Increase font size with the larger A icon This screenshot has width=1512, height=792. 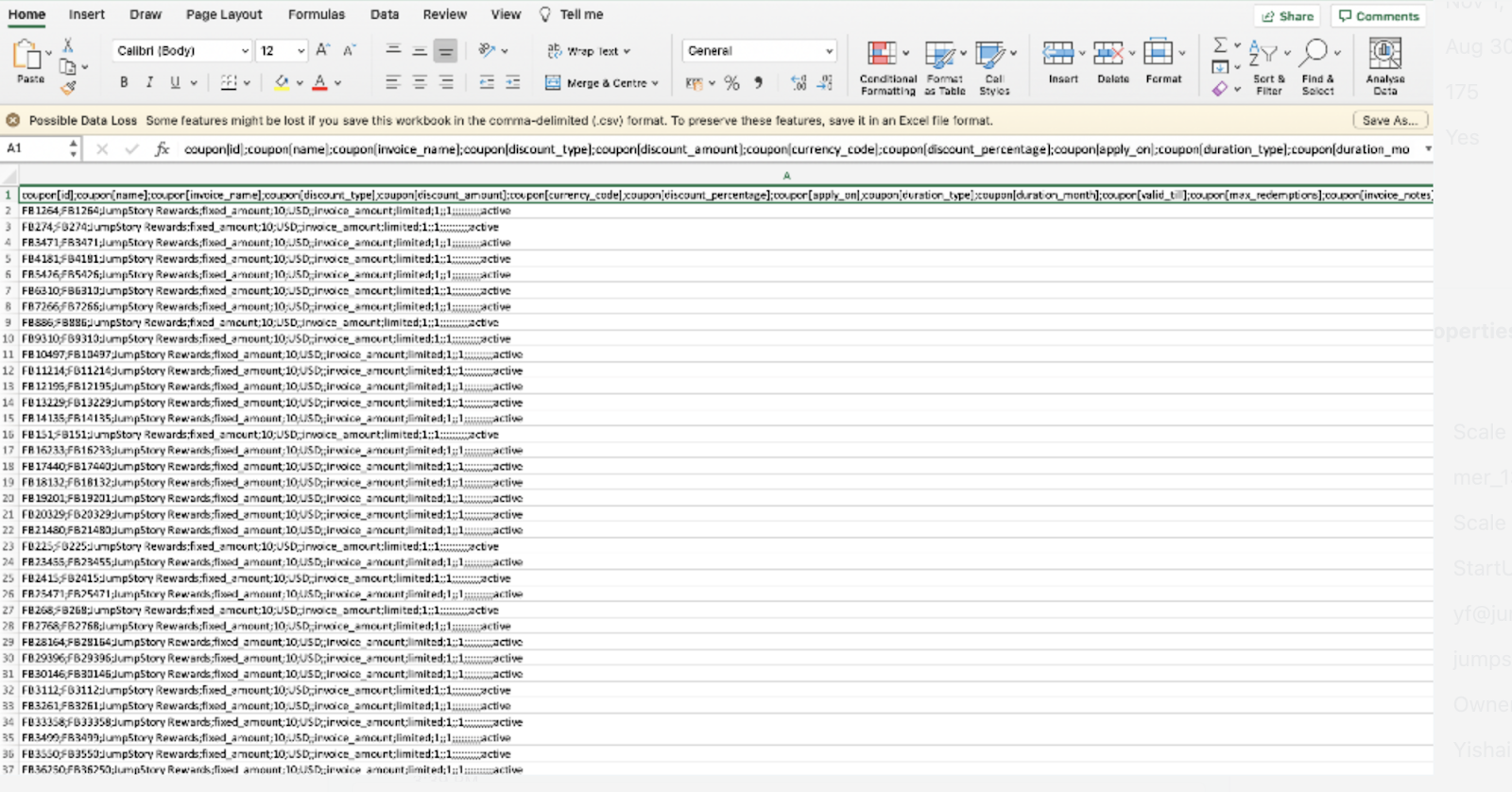click(322, 50)
